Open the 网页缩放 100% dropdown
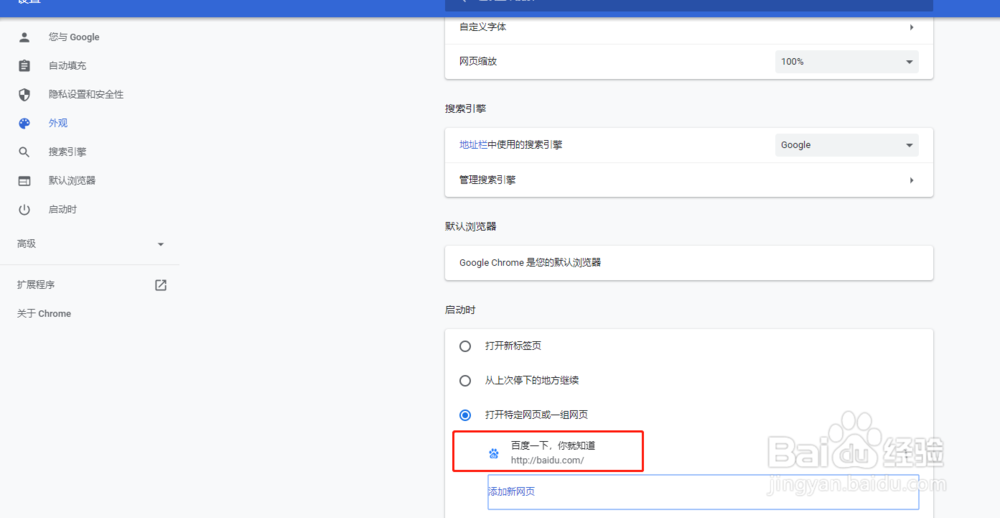The height and width of the screenshot is (518, 1000). pyautogui.click(x=847, y=62)
